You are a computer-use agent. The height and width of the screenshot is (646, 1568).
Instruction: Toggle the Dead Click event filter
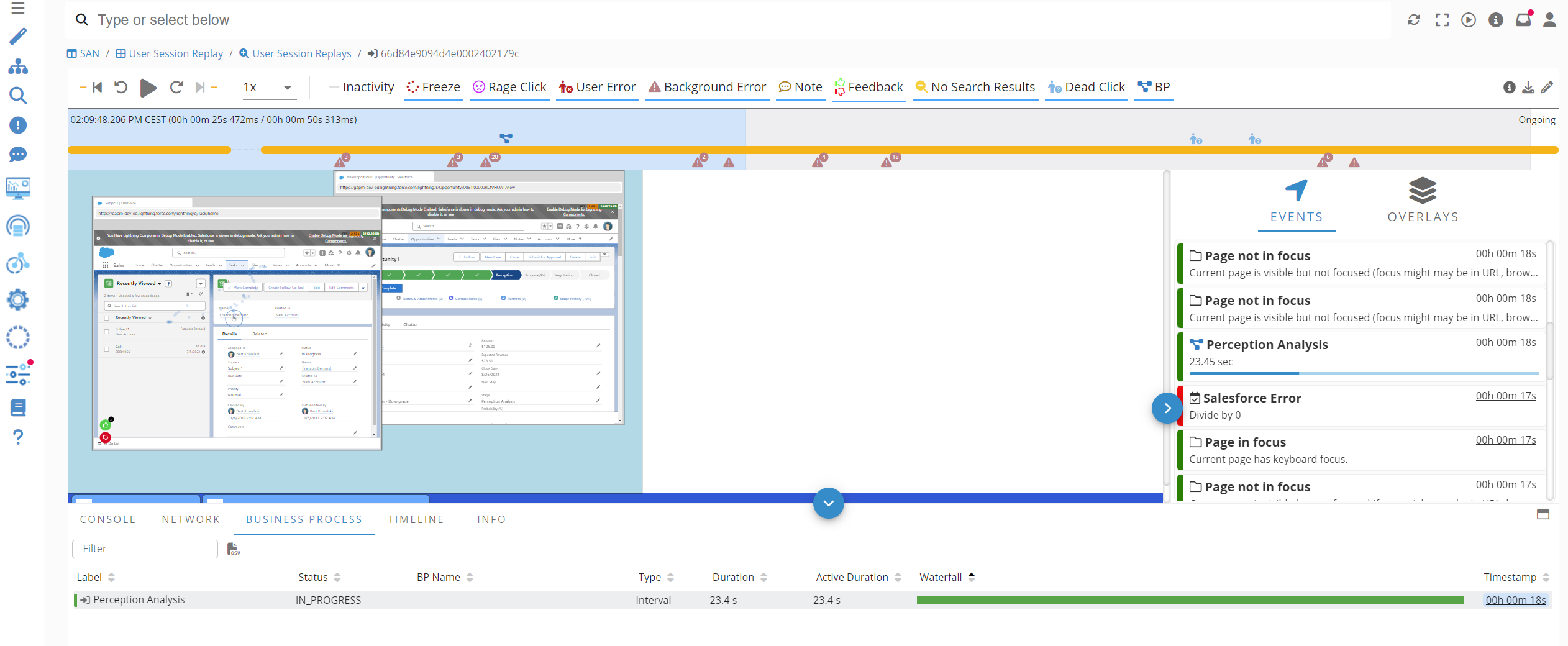tap(1087, 88)
